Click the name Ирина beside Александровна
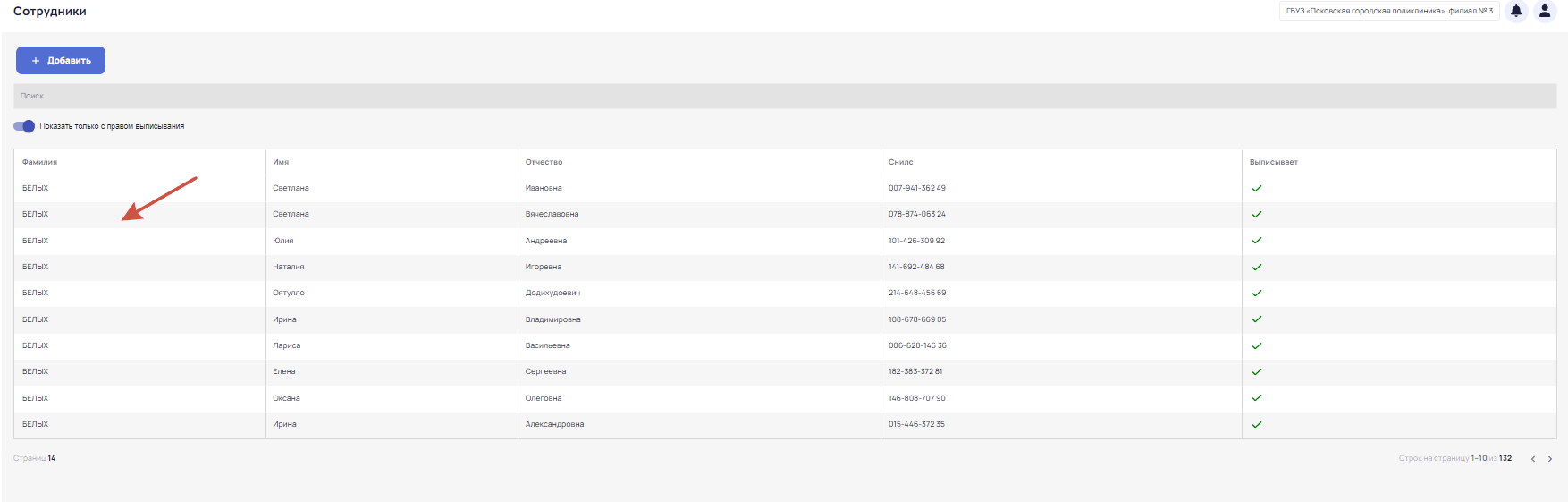 point(284,424)
